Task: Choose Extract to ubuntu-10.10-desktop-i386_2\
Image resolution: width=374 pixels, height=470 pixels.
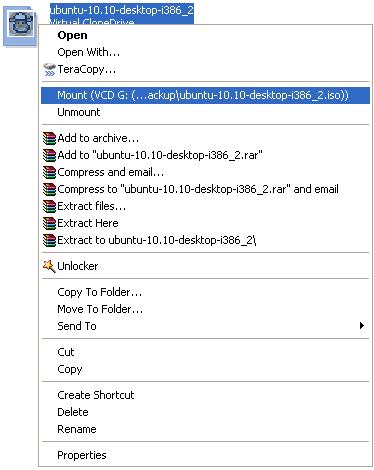Action: (205, 240)
